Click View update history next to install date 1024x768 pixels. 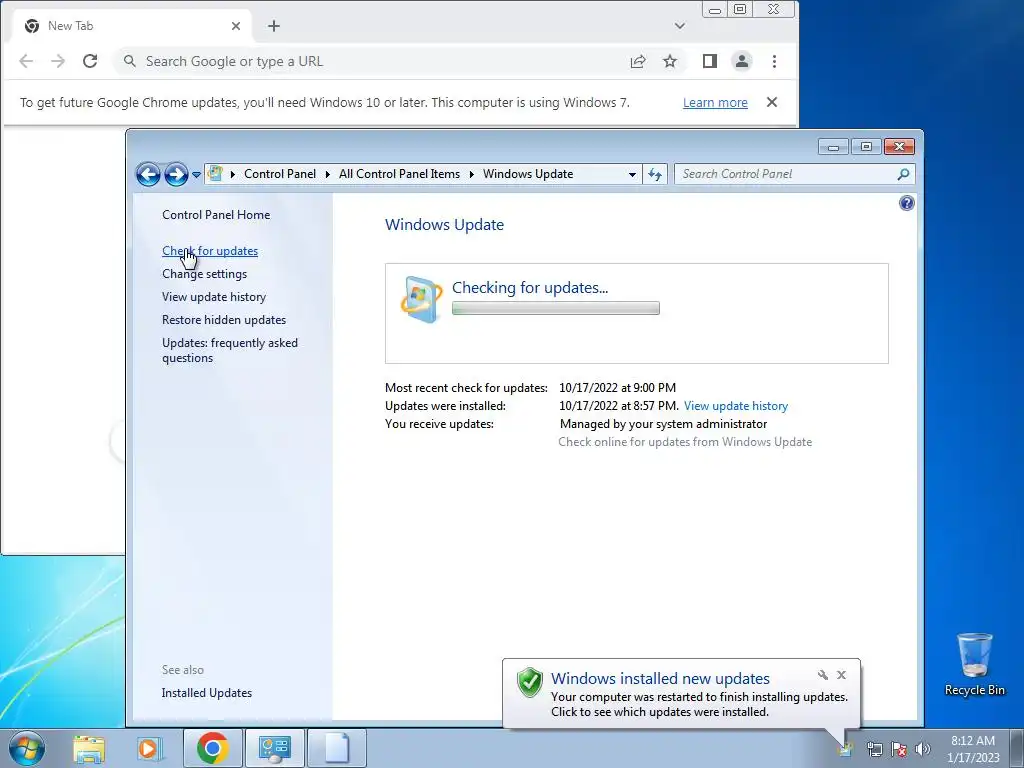pos(736,406)
